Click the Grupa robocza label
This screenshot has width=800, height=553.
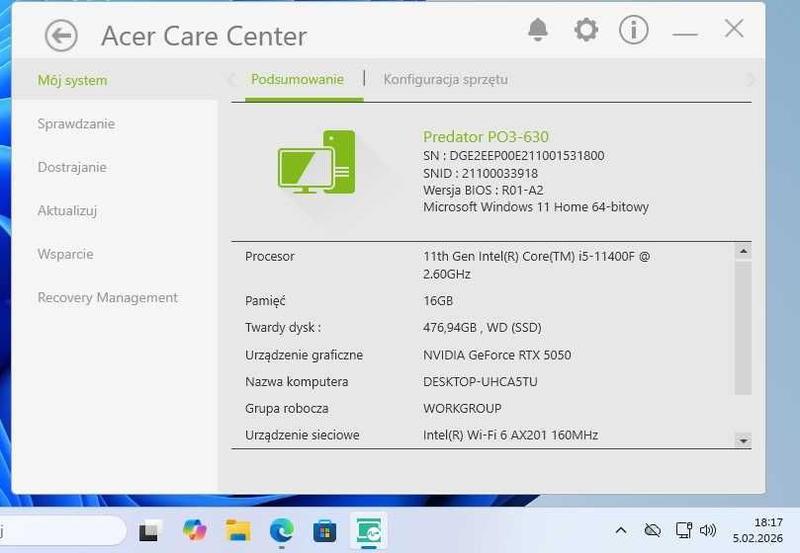287,409
